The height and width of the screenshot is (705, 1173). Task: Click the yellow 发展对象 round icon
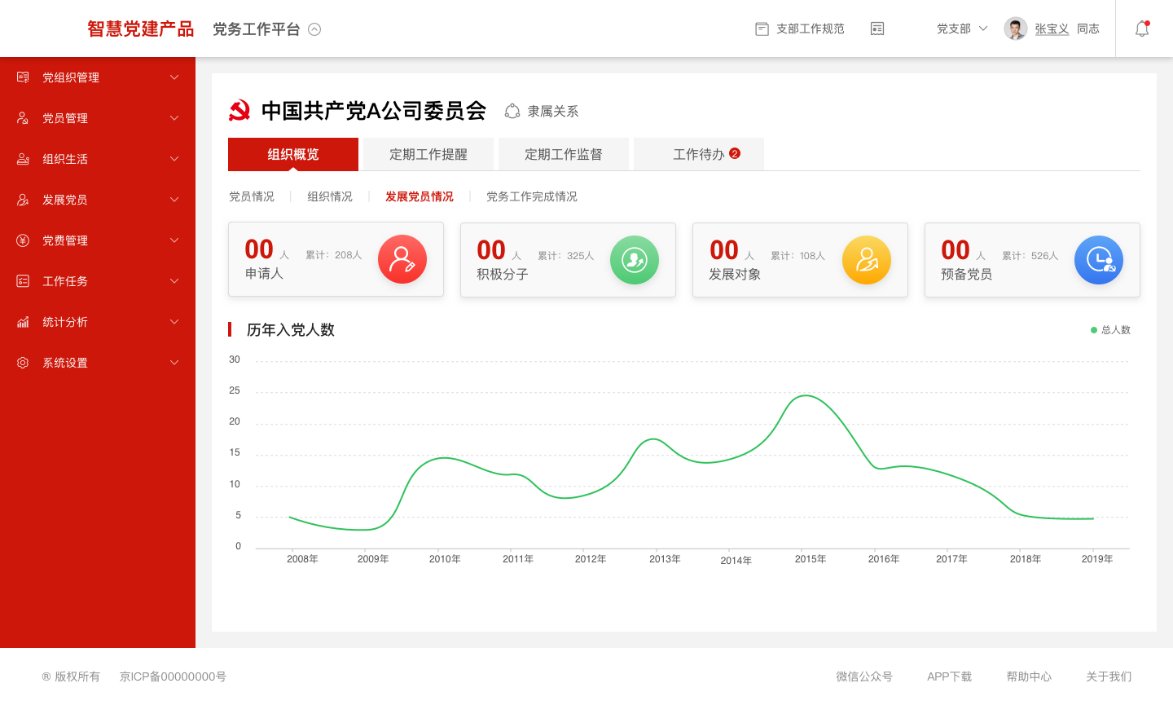point(866,260)
